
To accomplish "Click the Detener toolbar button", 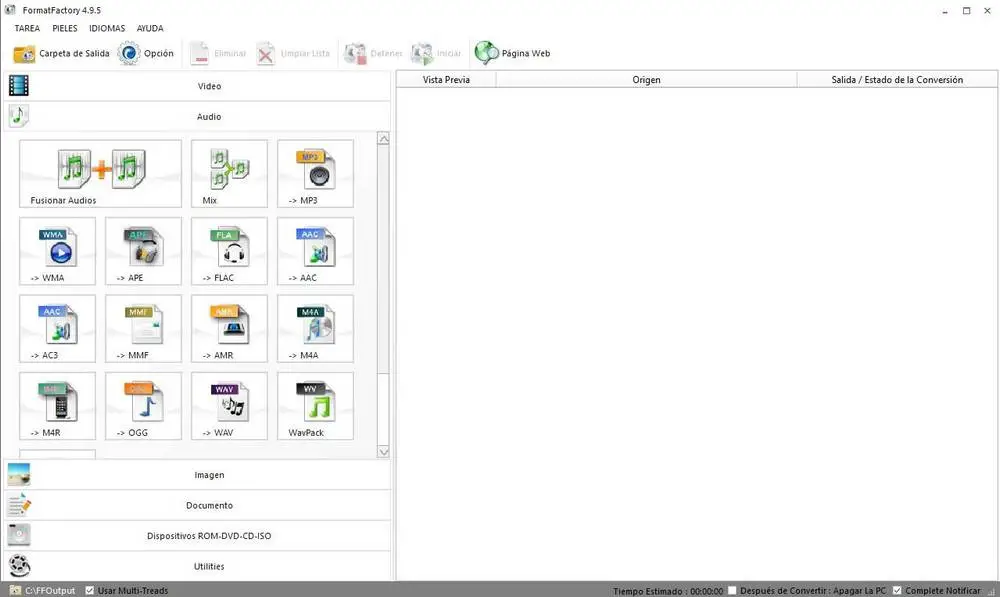I will pyautogui.click(x=373, y=54).
